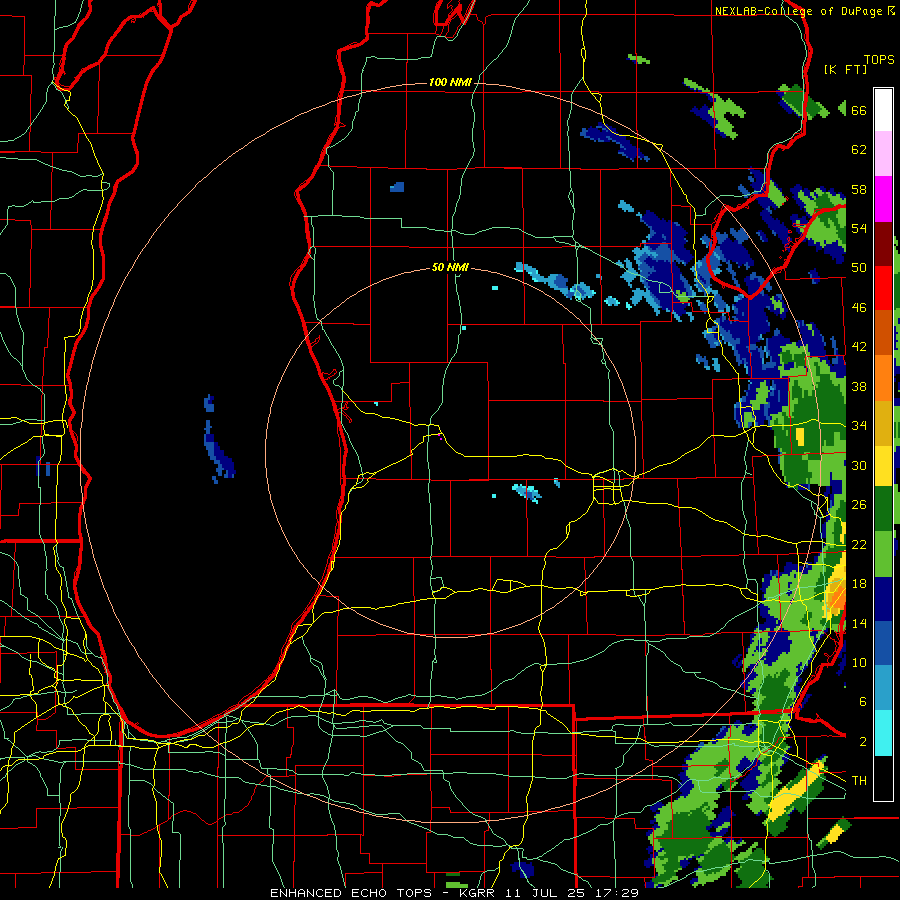The width and height of the screenshot is (900, 900).
Task: Click the 'ENHANCED ECHO TOPS - KGRR' caption
Action: (x=386, y=893)
